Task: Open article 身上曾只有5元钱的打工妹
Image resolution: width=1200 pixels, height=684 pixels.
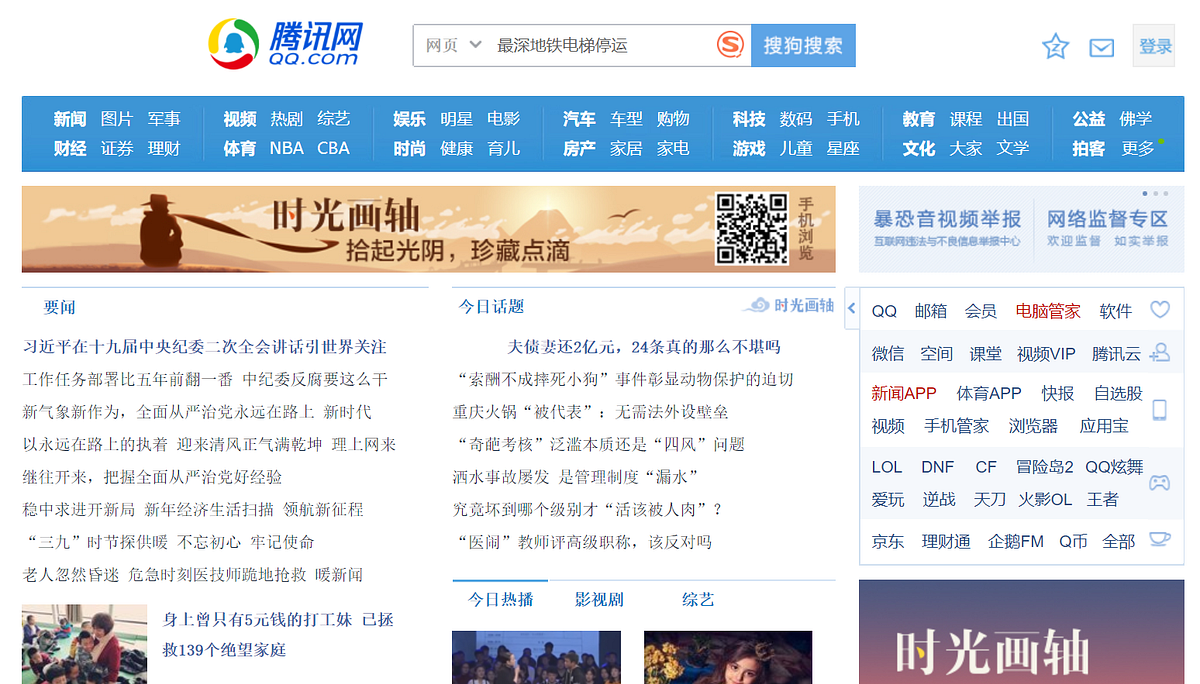Action: tap(278, 635)
